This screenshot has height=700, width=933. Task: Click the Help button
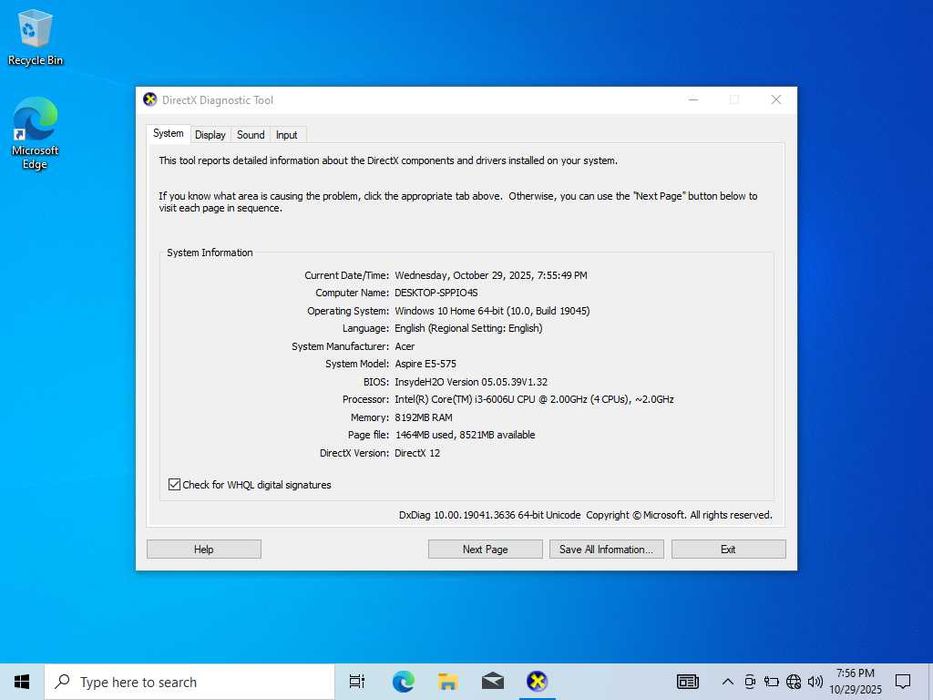(x=203, y=549)
